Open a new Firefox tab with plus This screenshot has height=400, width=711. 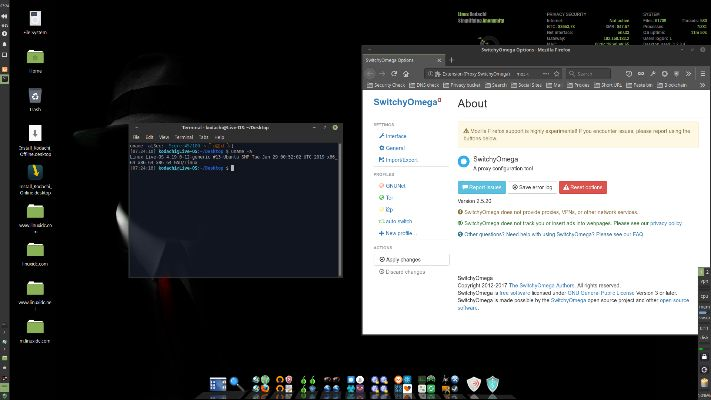[451, 60]
